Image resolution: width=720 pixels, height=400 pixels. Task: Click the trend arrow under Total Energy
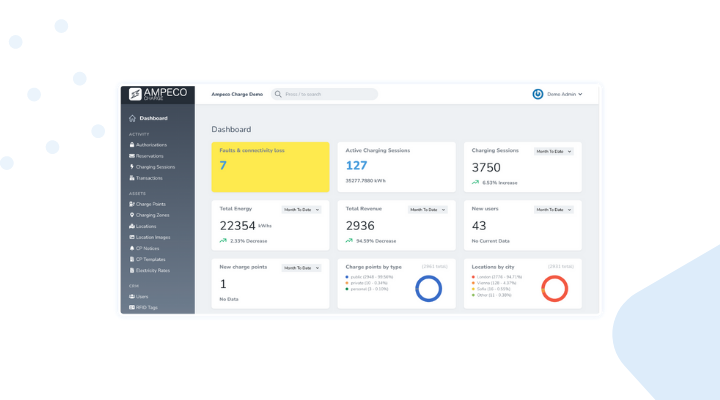pyautogui.click(x=223, y=241)
